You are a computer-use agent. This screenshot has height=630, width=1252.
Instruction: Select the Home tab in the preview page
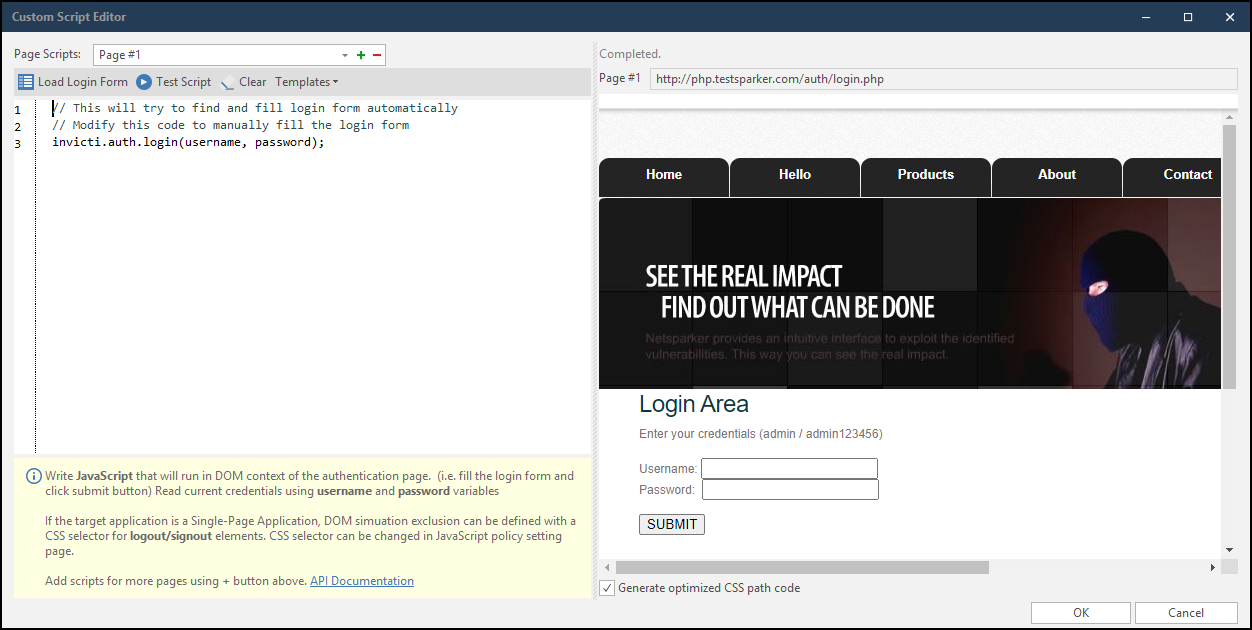(x=663, y=176)
